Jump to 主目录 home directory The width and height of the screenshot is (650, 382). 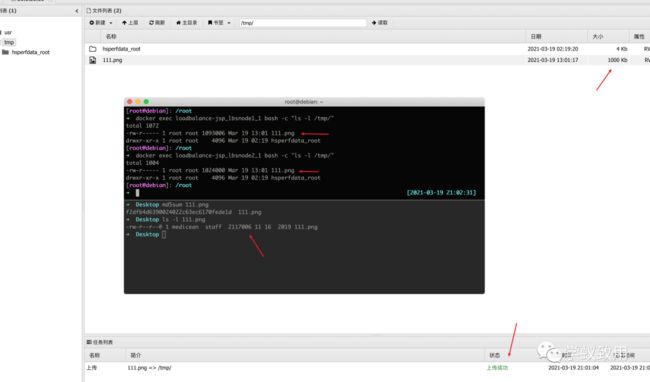click(x=187, y=23)
